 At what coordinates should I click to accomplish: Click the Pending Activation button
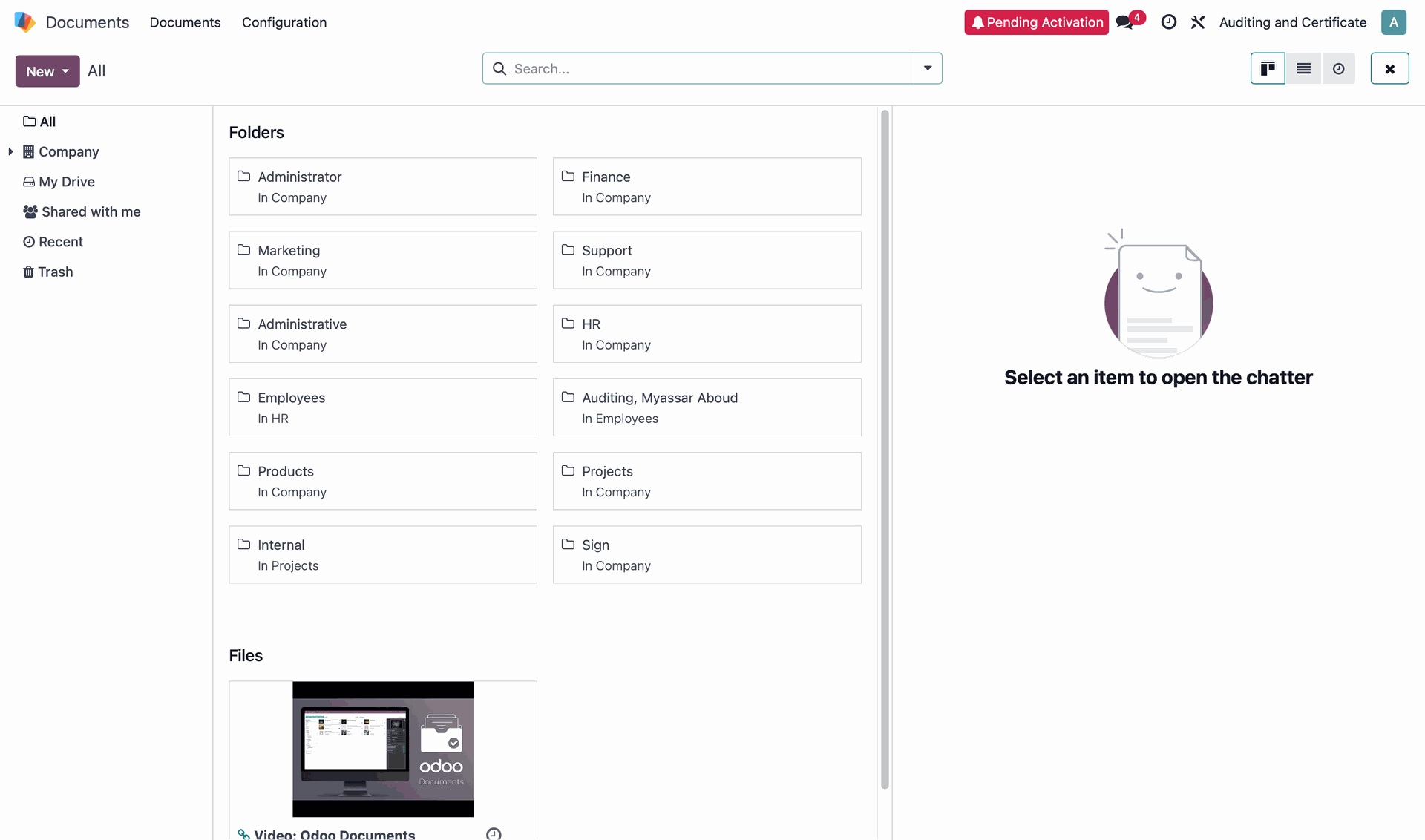click(1036, 22)
